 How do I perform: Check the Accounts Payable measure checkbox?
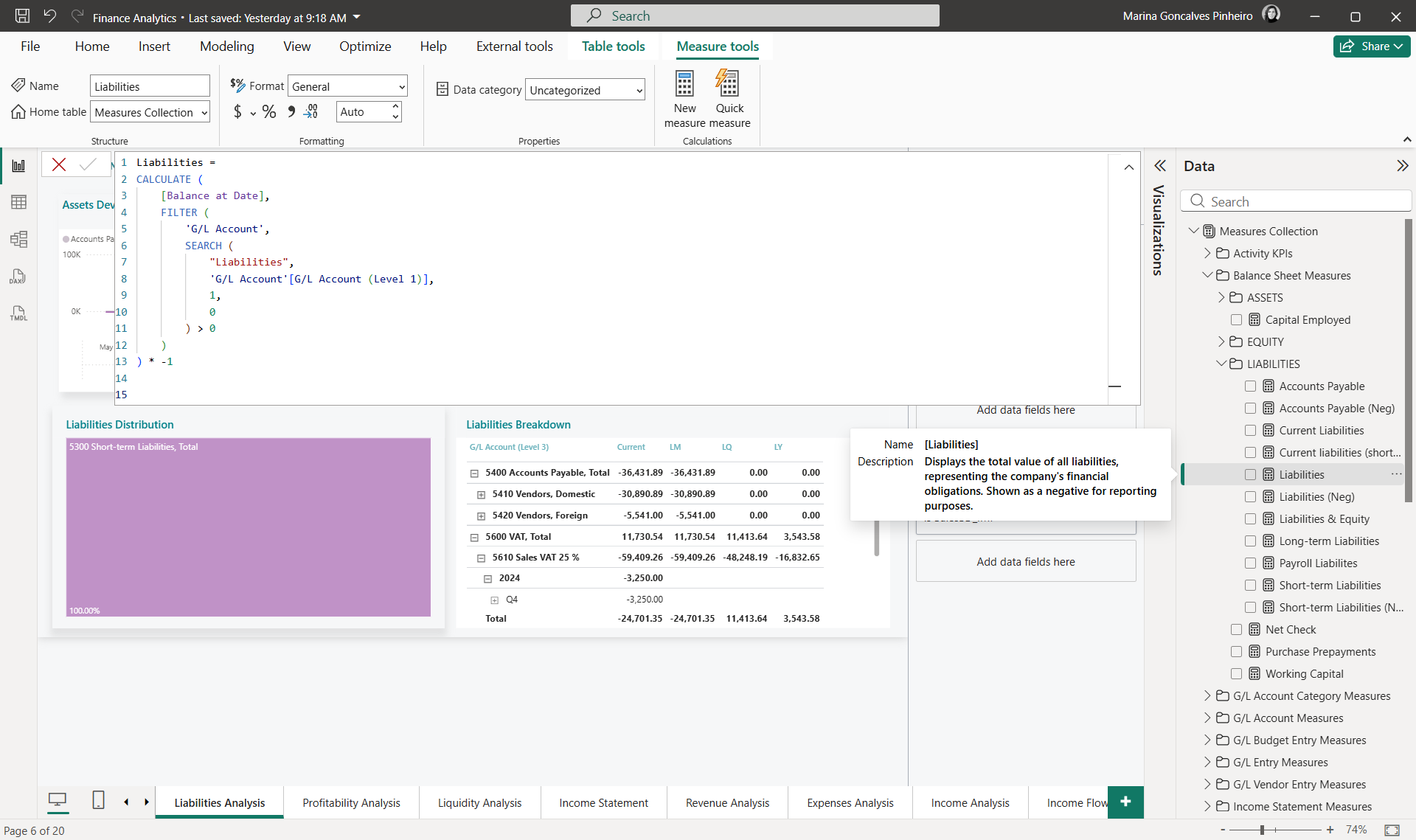pyautogui.click(x=1250, y=386)
